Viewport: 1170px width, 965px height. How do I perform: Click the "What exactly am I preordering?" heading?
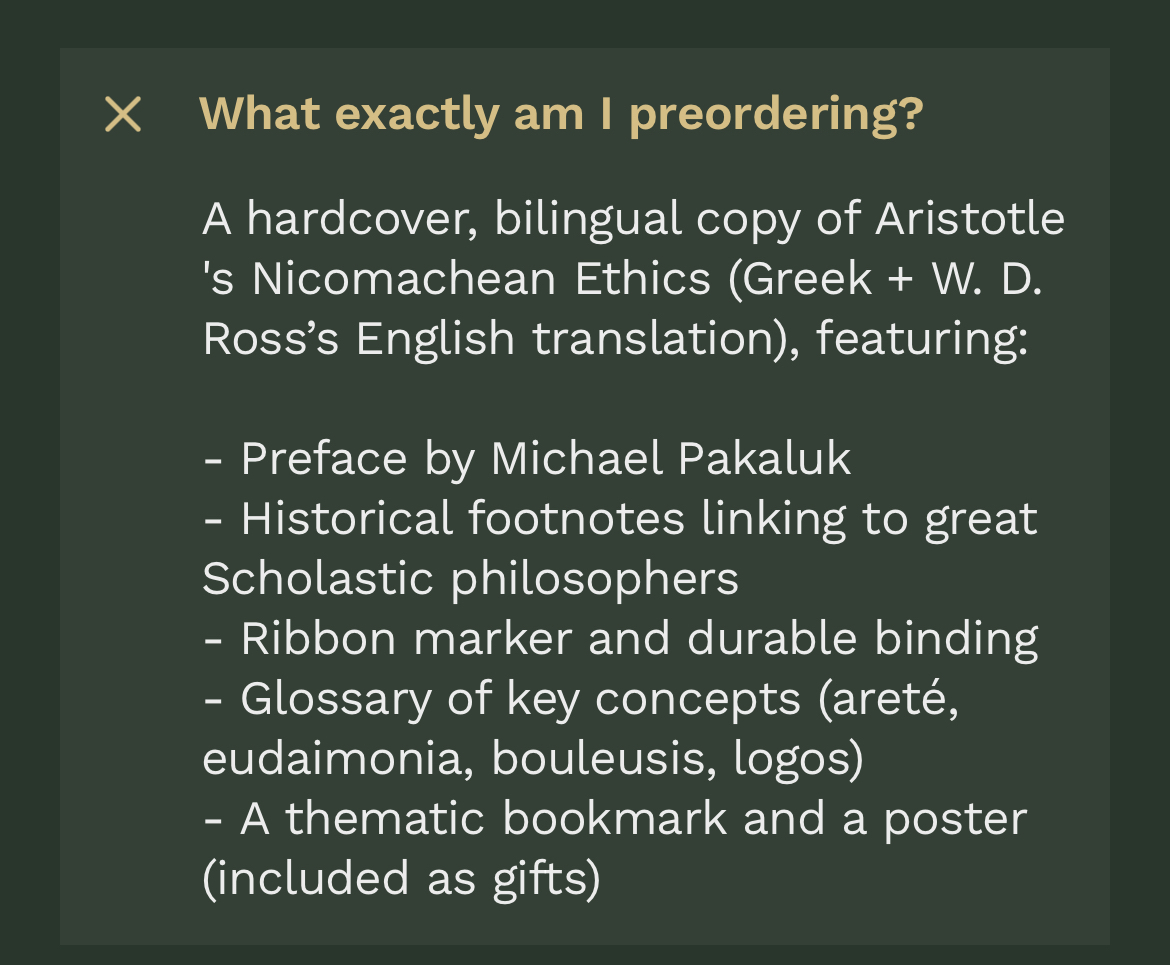point(560,115)
